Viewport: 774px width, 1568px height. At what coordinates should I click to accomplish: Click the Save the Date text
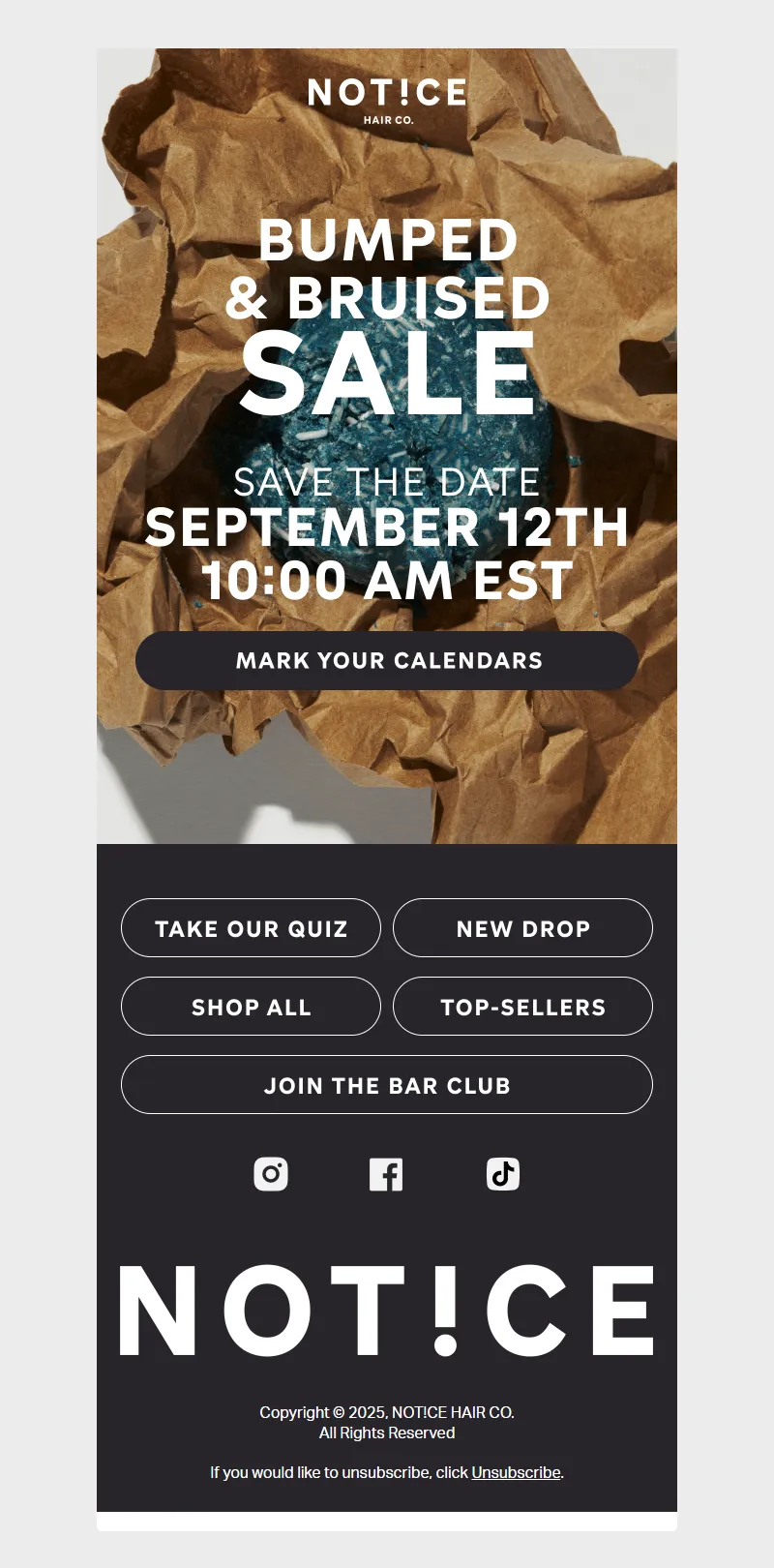pos(387,482)
